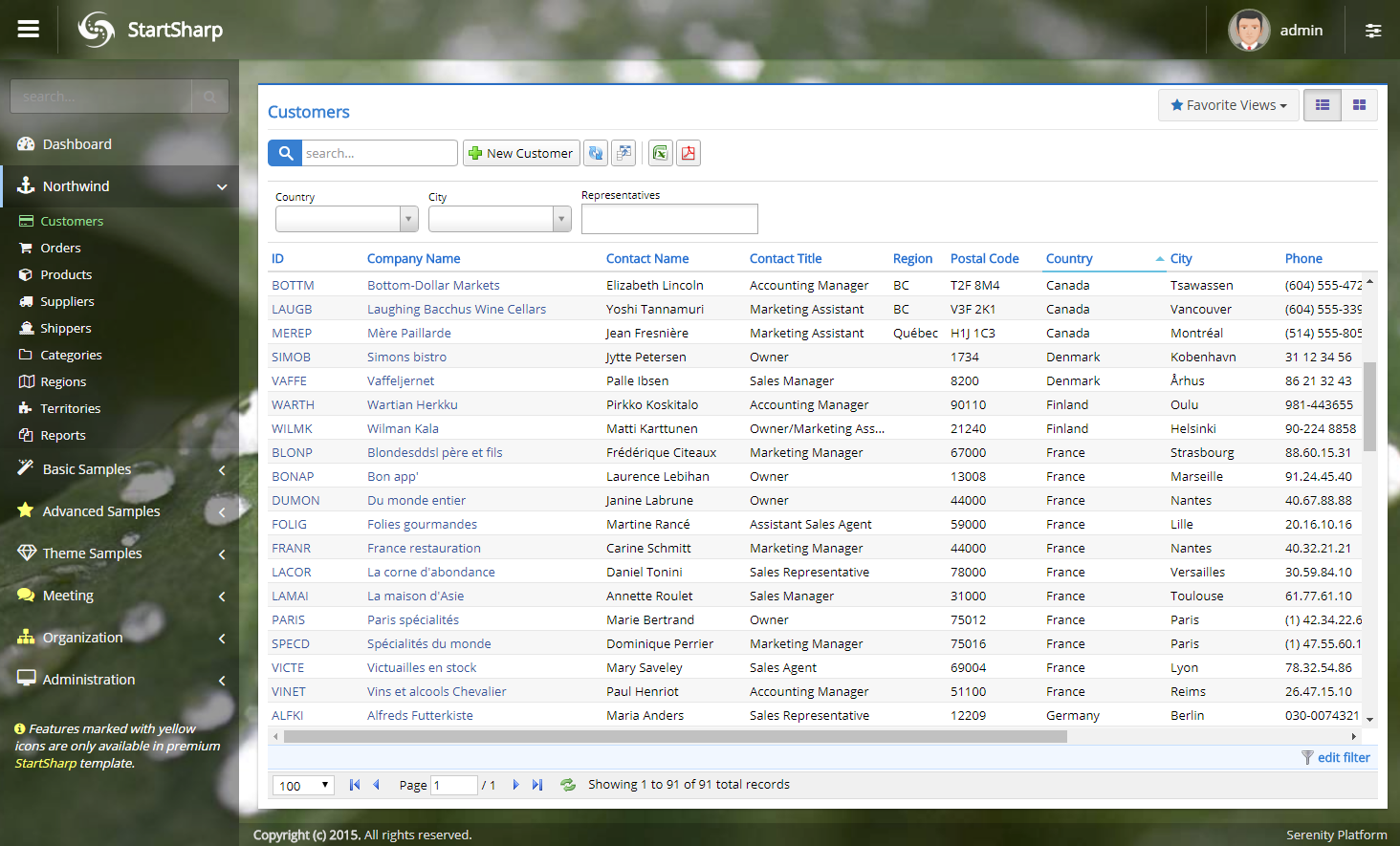Click the refresh icon beside New Customer
This screenshot has height=846, width=1400.
596,153
